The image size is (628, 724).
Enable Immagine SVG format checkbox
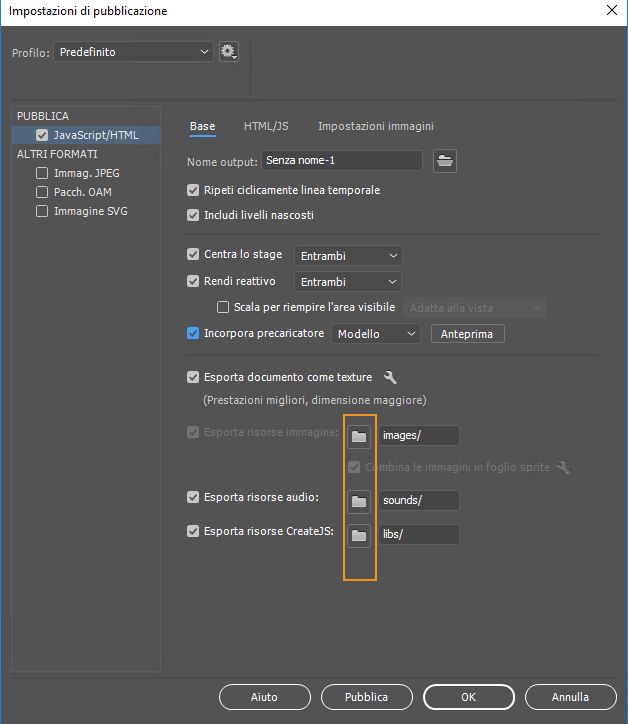(42, 211)
